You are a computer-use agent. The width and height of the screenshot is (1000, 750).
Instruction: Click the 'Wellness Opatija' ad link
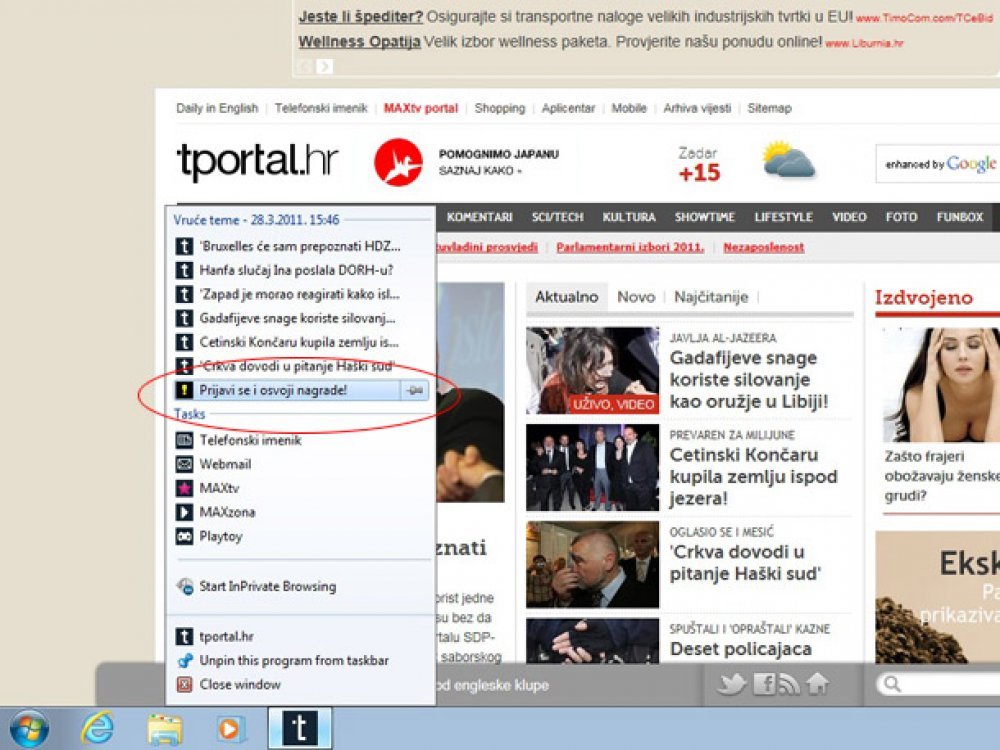[359, 42]
